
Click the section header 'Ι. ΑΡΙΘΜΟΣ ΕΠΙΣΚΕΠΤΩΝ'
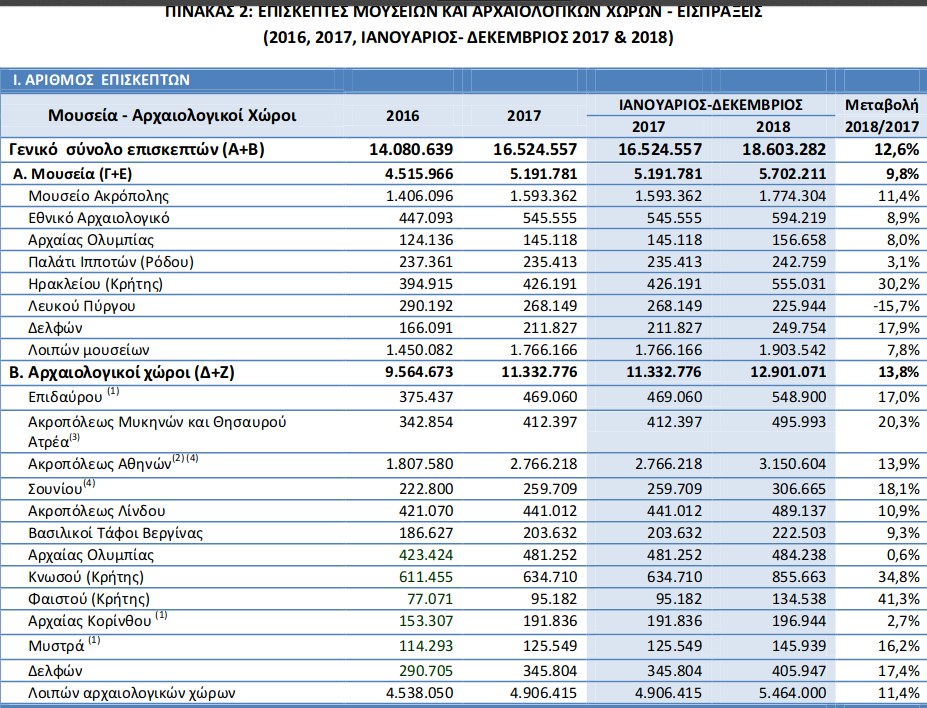click(101, 80)
